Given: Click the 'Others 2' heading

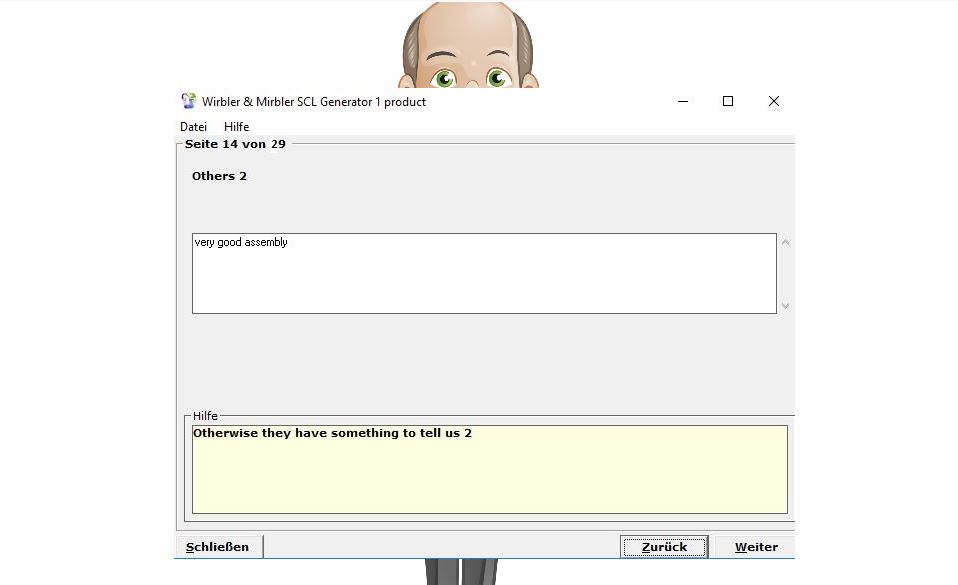Looking at the screenshot, I should pyautogui.click(x=219, y=176).
